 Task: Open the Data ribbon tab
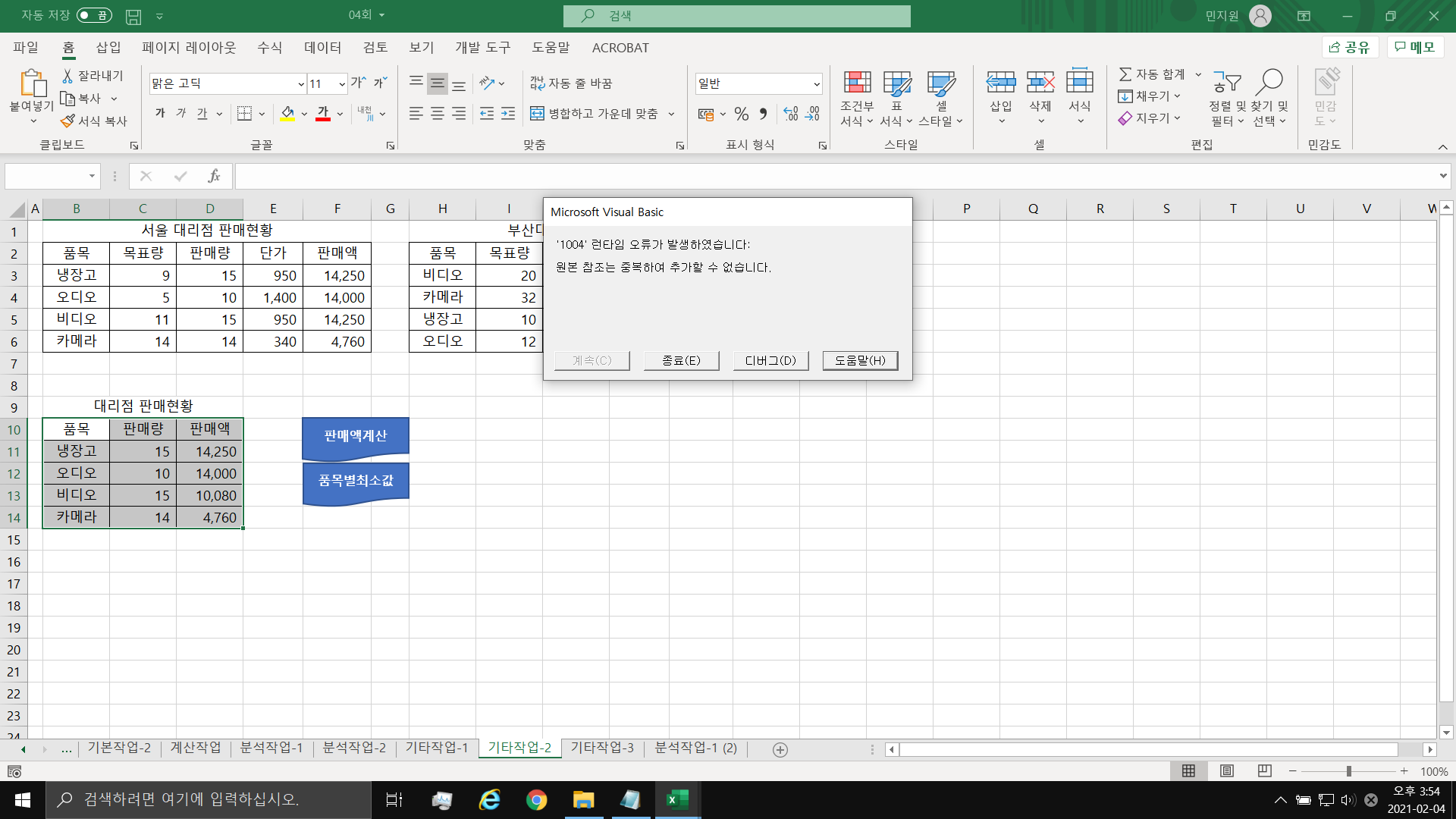point(322,48)
